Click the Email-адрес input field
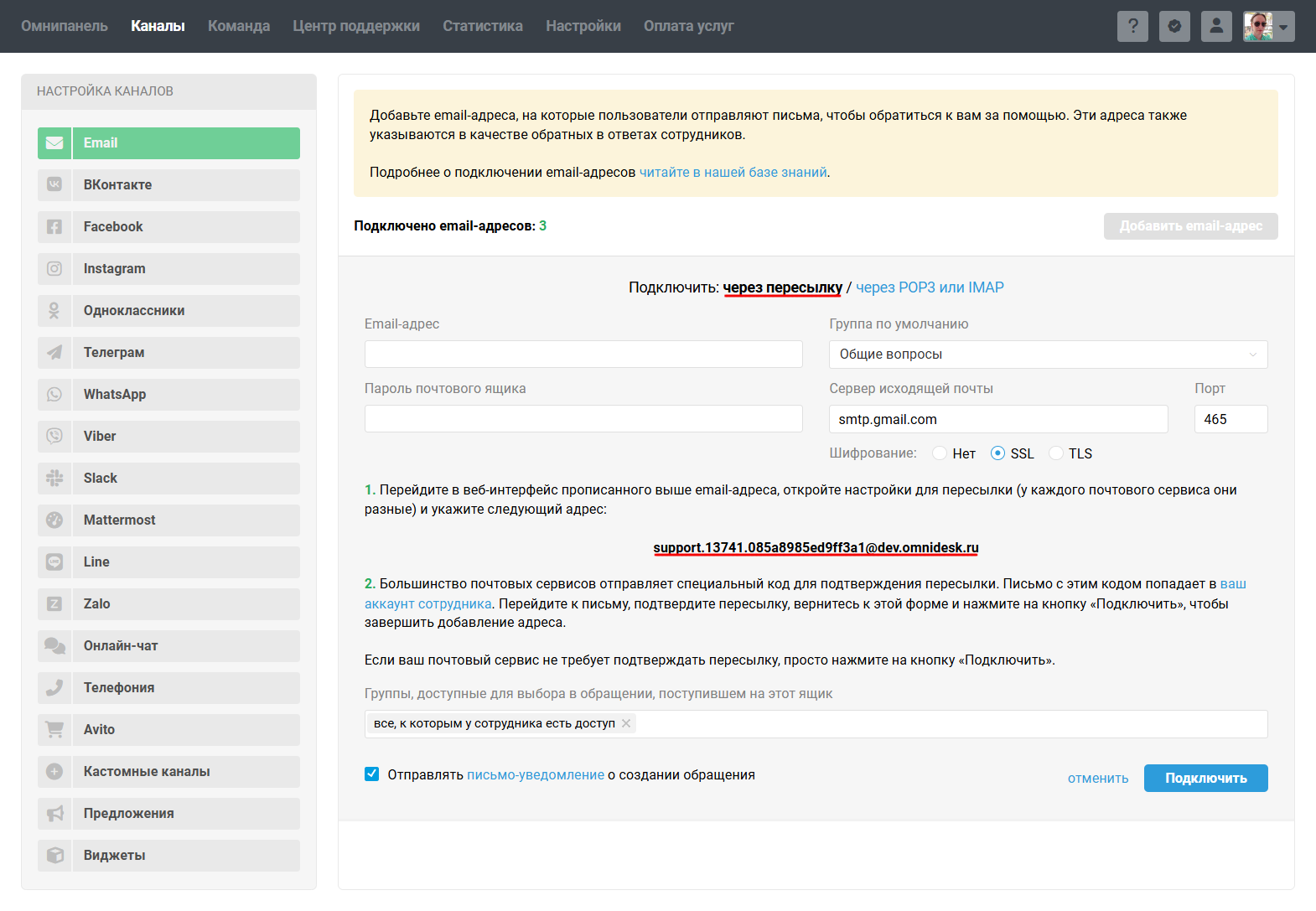This screenshot has width=1316, height=911. (x=583, y=354)
